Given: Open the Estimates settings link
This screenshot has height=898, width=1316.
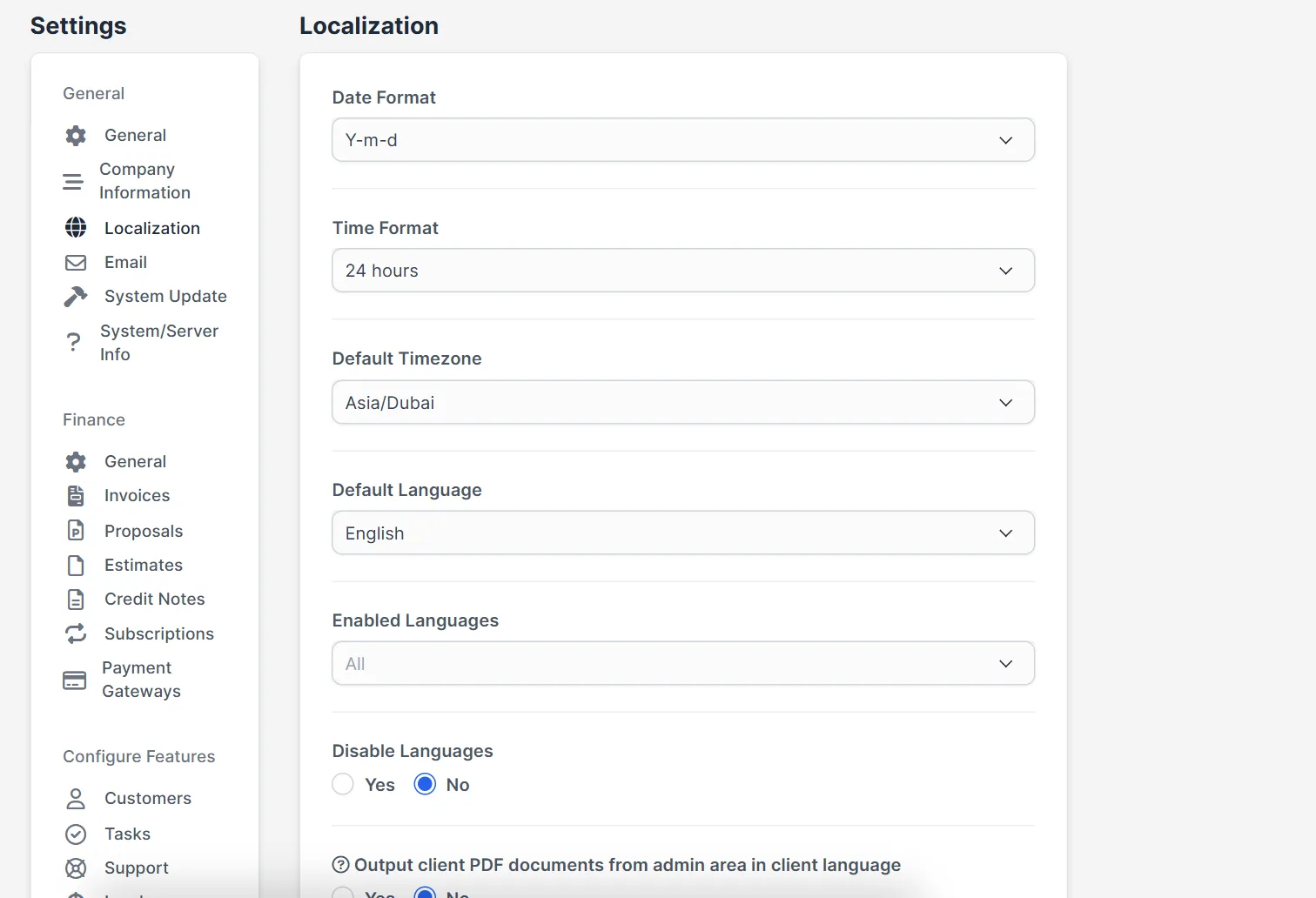Looking at the screenshot, I should tap(144, 565).
